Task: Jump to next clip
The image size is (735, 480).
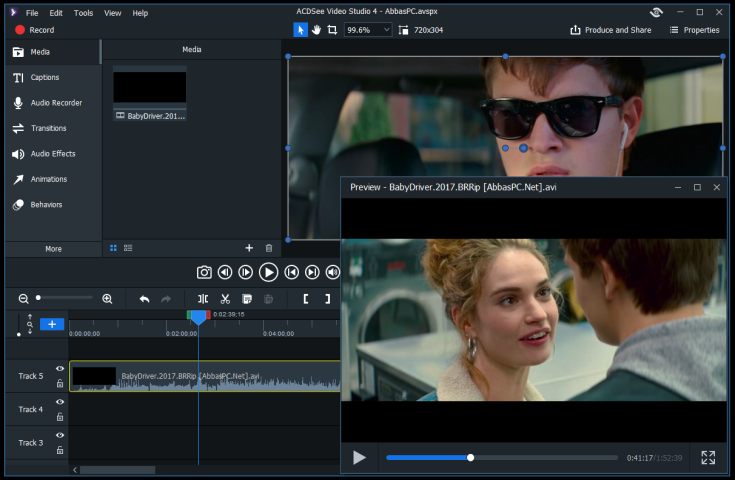Action: [x=312, y=272]
